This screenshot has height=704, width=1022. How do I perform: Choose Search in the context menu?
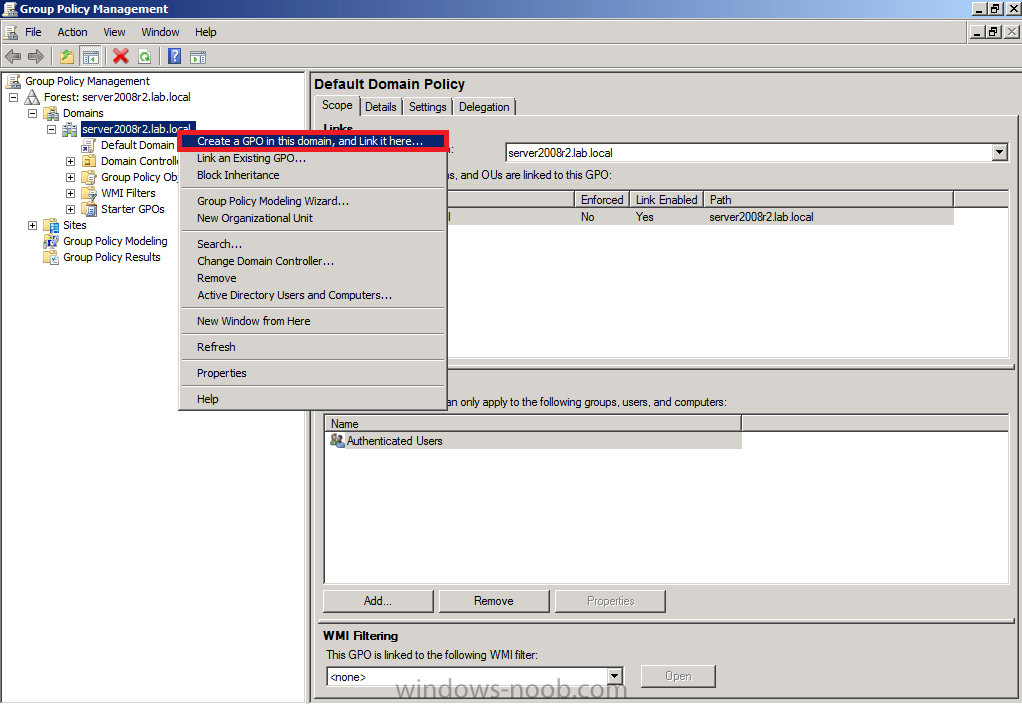tap(313, 244)
